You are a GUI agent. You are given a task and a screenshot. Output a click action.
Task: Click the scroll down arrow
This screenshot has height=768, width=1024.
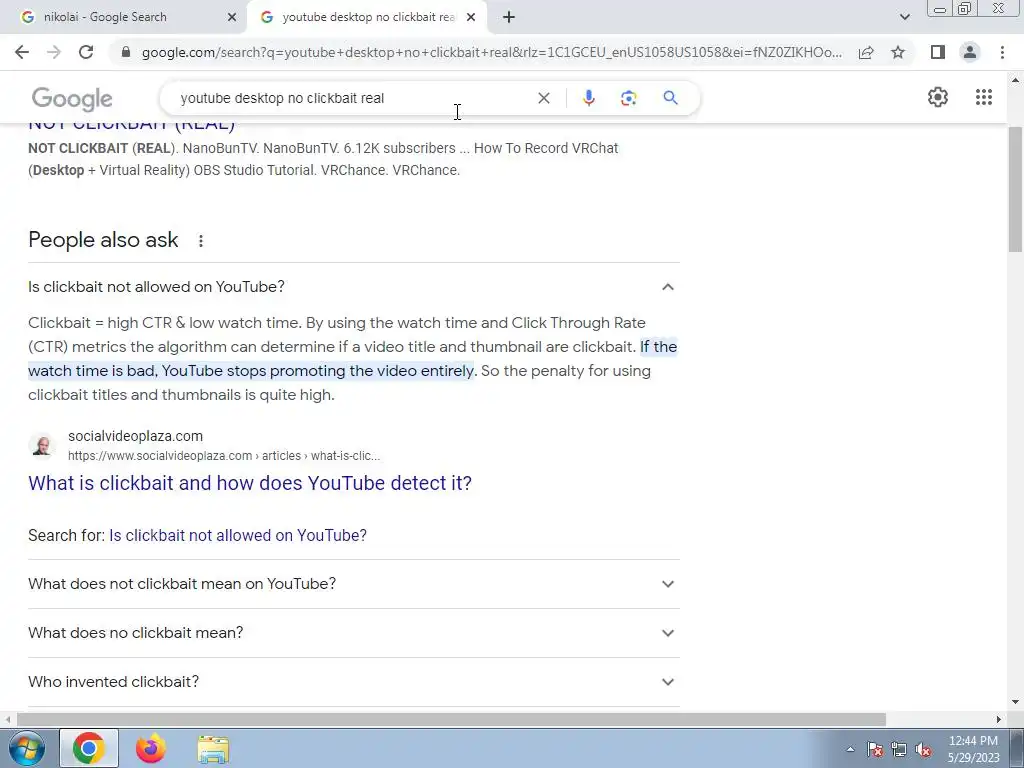[1015, 702]
